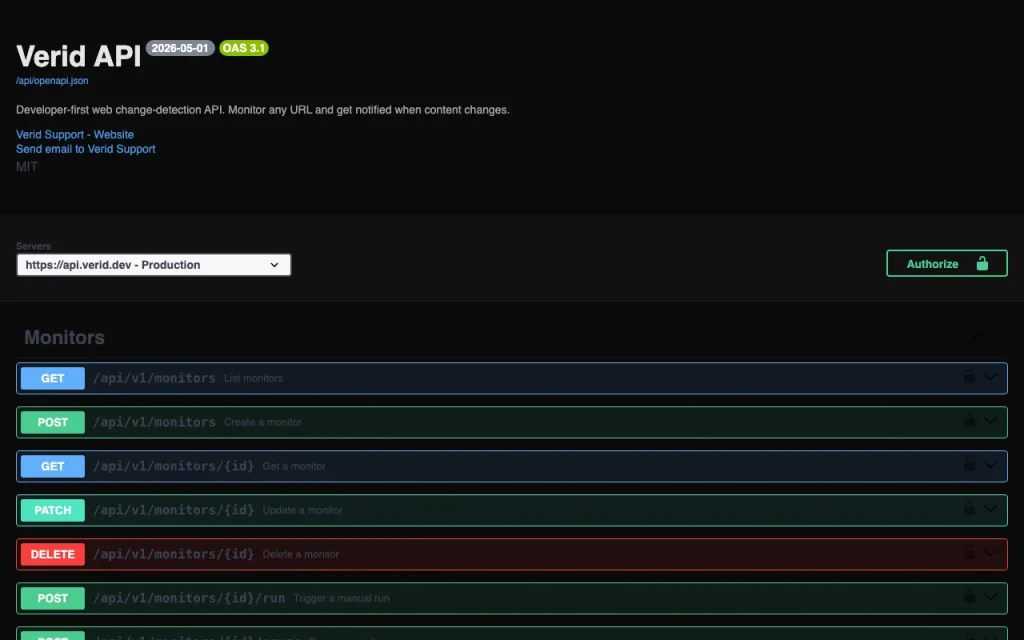Click lock icon on Get a monitor row
Viewport: 1024px width, 640px height.
click(969, 465)
